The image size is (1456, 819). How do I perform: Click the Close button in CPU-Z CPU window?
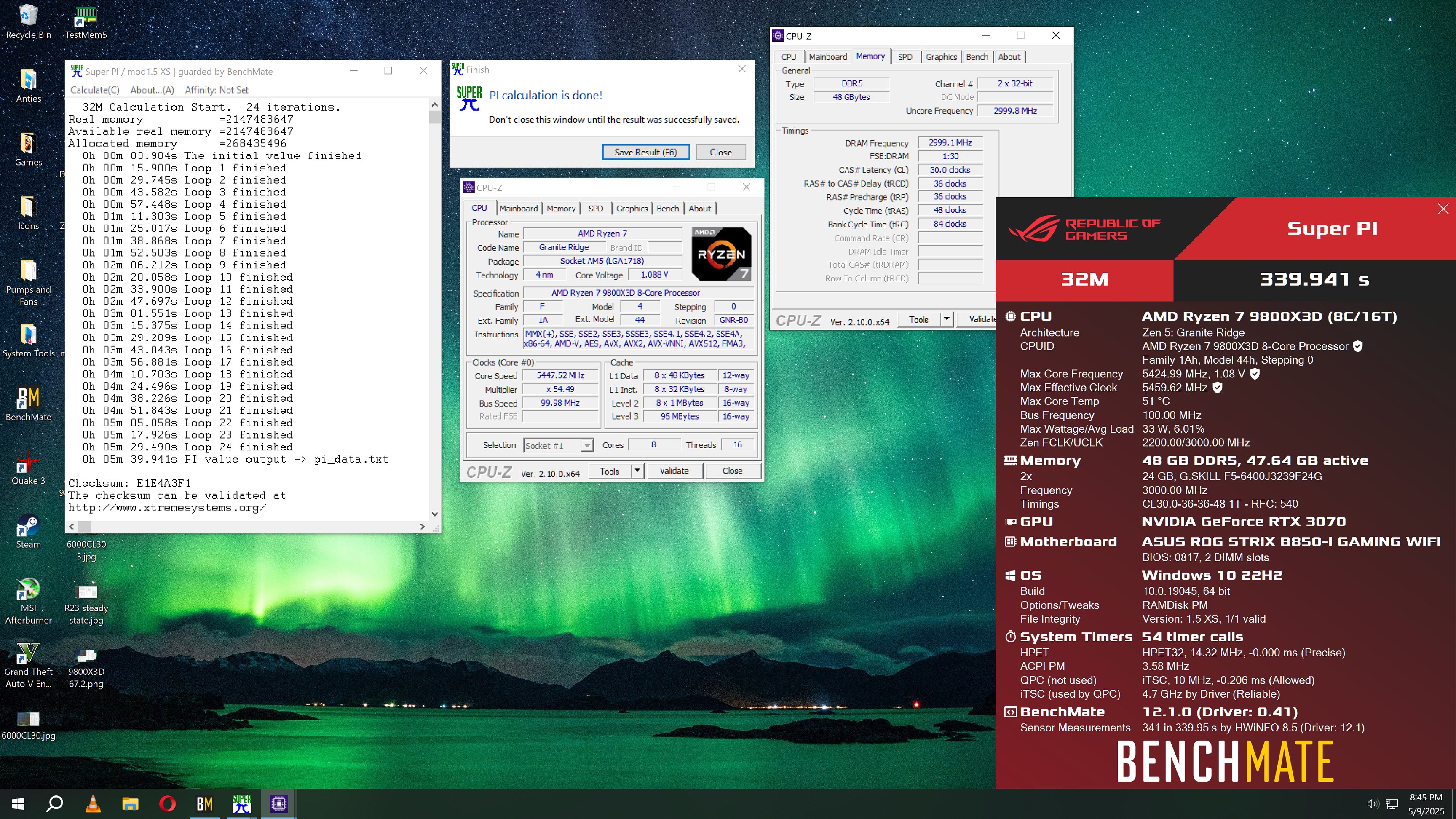click(x=733, y=471)
